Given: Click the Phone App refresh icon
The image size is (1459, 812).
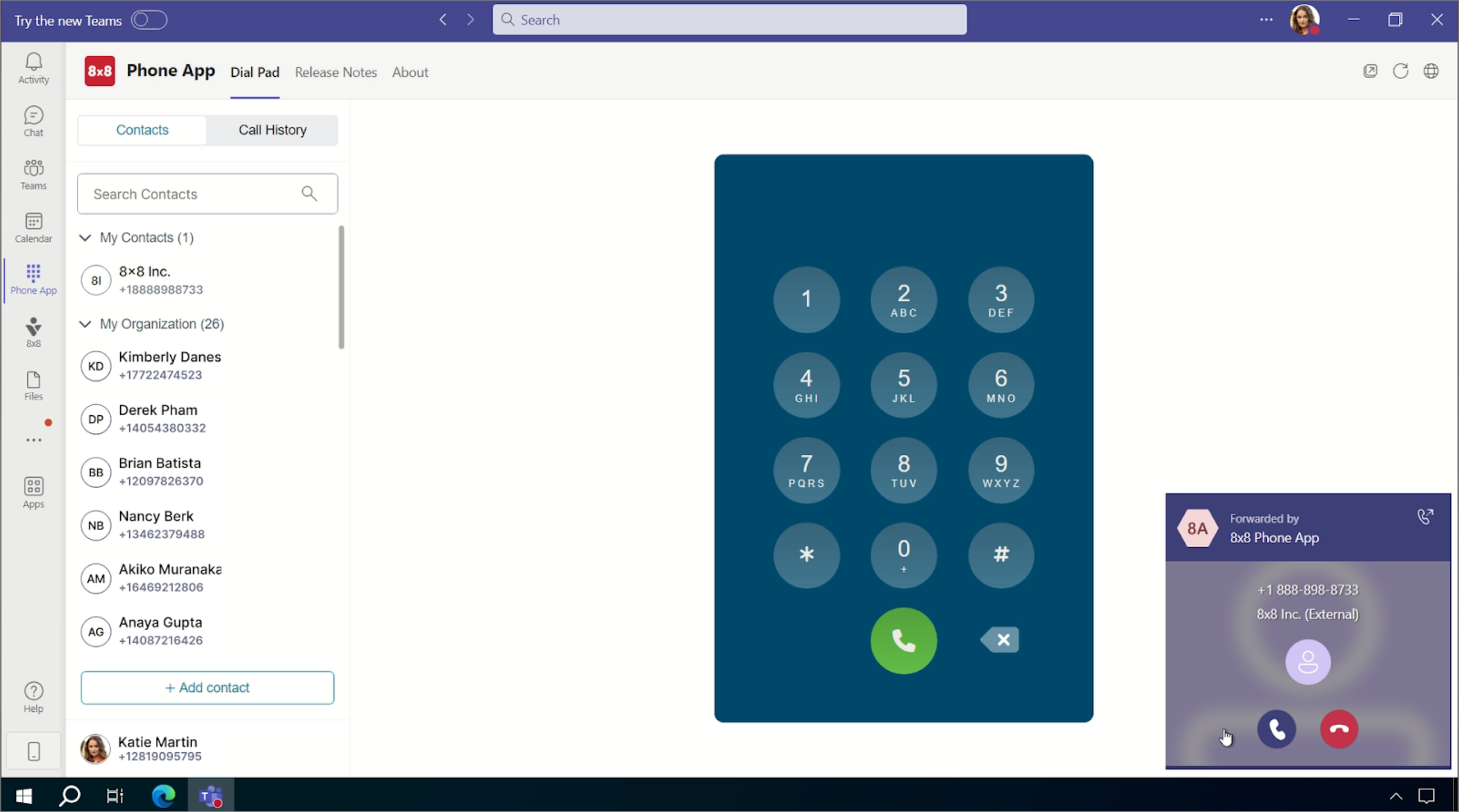Looking at the screenshot, I should coord(1401,70).
